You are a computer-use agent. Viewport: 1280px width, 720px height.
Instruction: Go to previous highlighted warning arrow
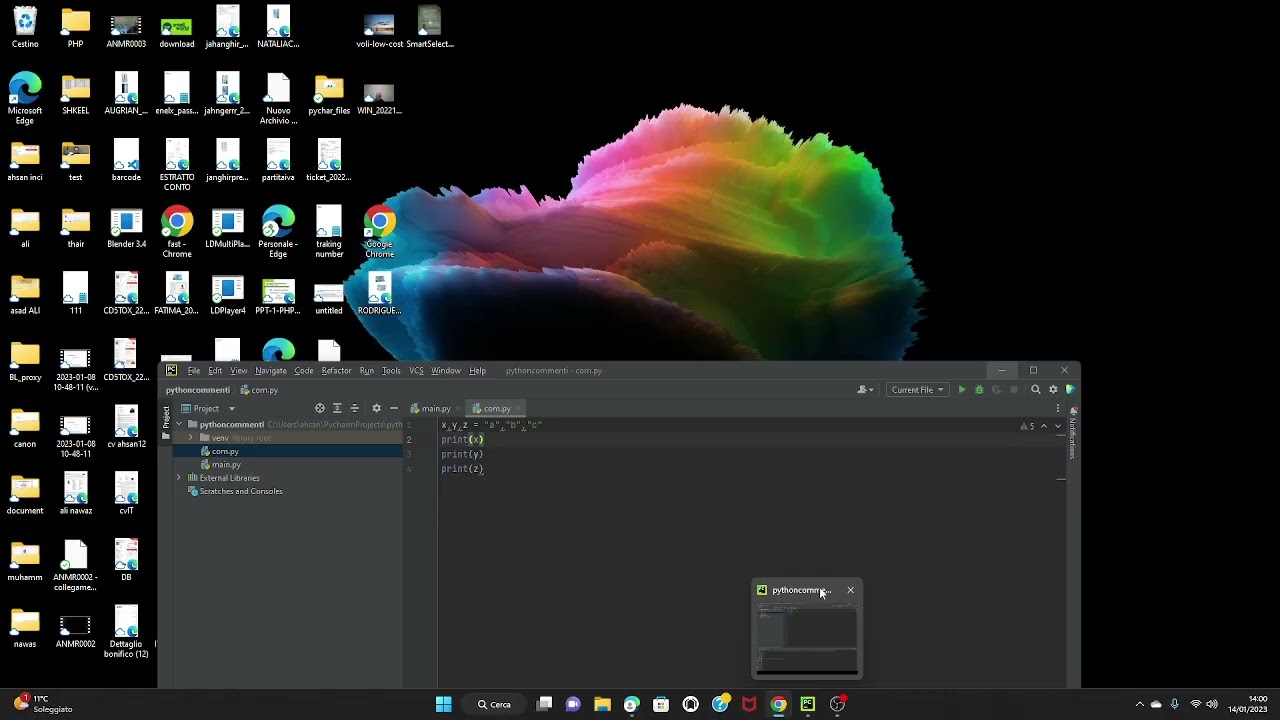point(1044,426)
